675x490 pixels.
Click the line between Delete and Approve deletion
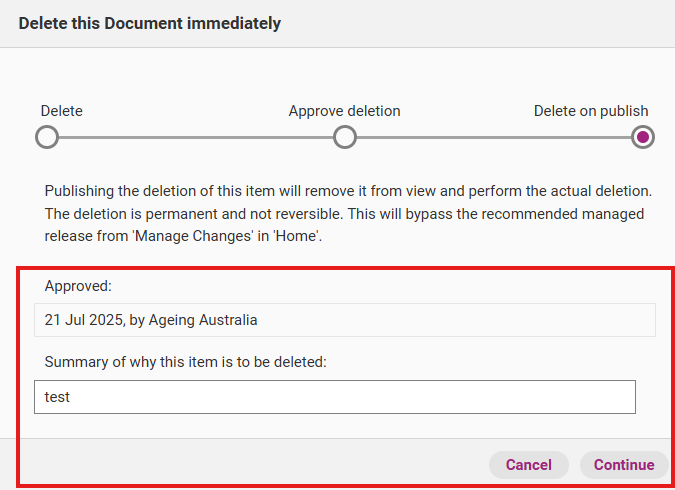pyautogui.click(x=195, y=137)
